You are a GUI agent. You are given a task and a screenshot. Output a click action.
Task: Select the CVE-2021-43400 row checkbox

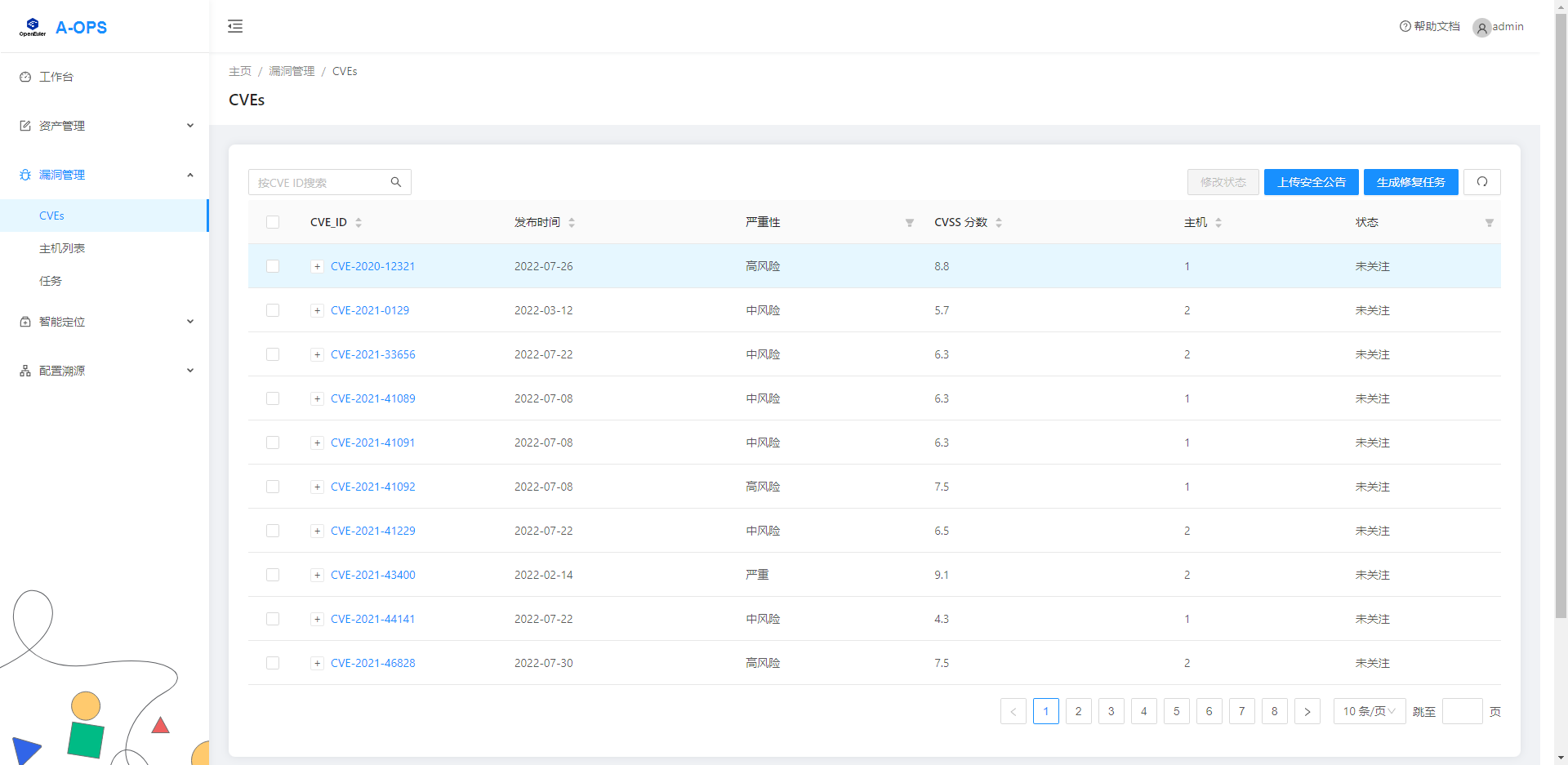(x=273, y=575)
